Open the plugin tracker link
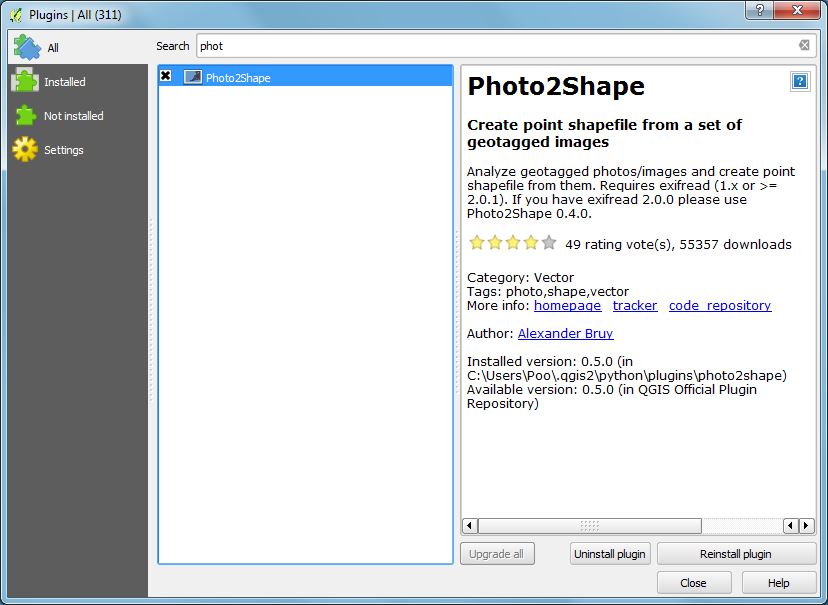828x605 pixels. [x=635, y=306]
